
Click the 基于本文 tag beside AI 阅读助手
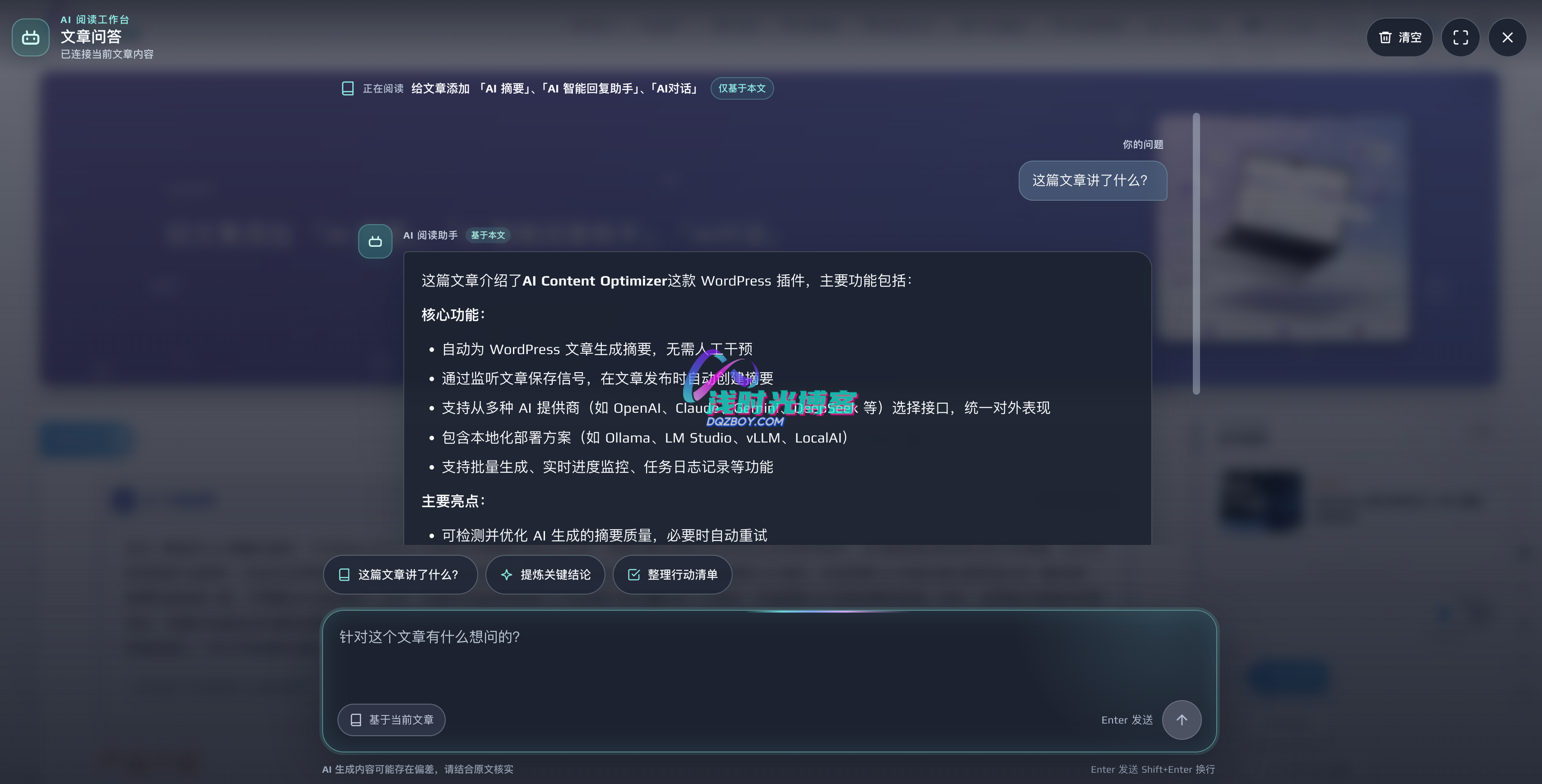coord(488,235)
